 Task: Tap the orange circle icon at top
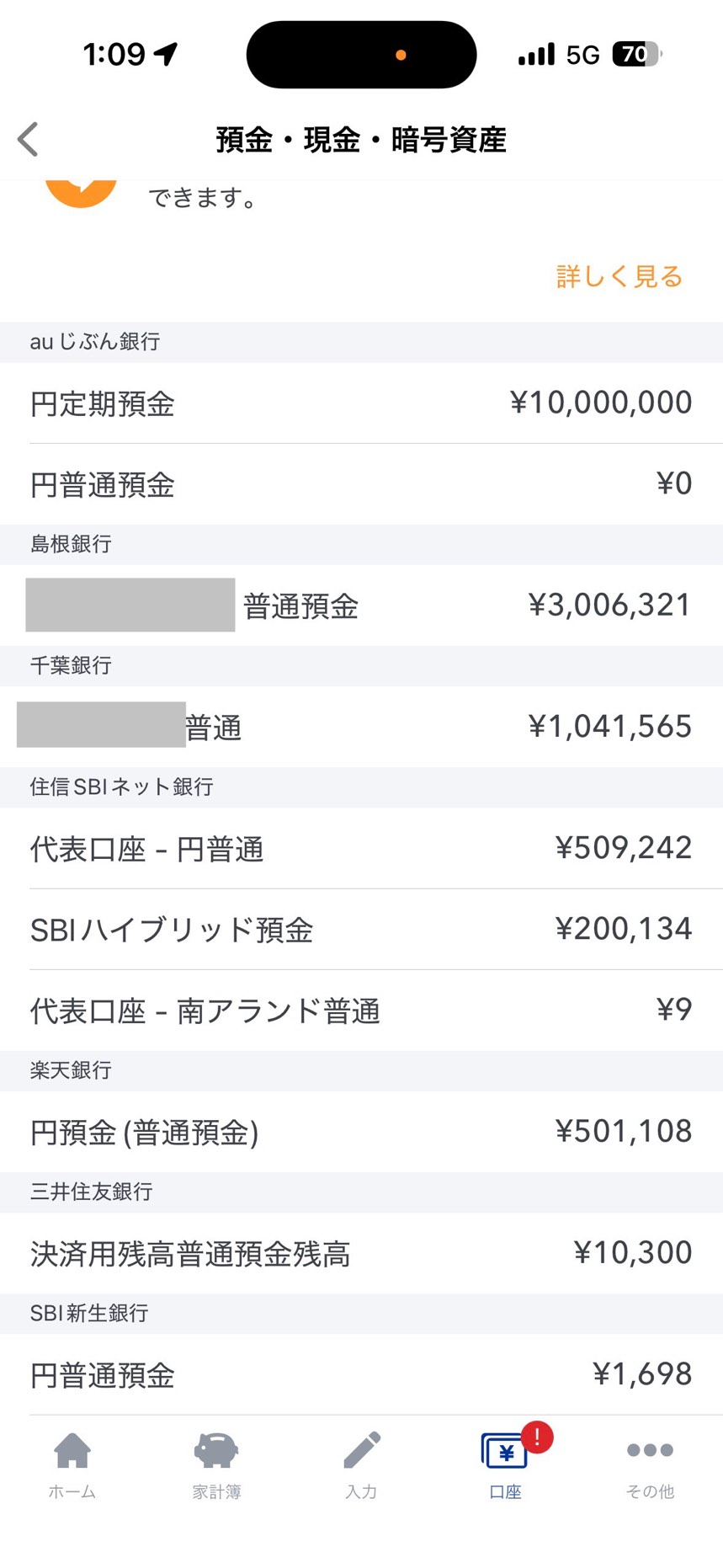[81, 192]
